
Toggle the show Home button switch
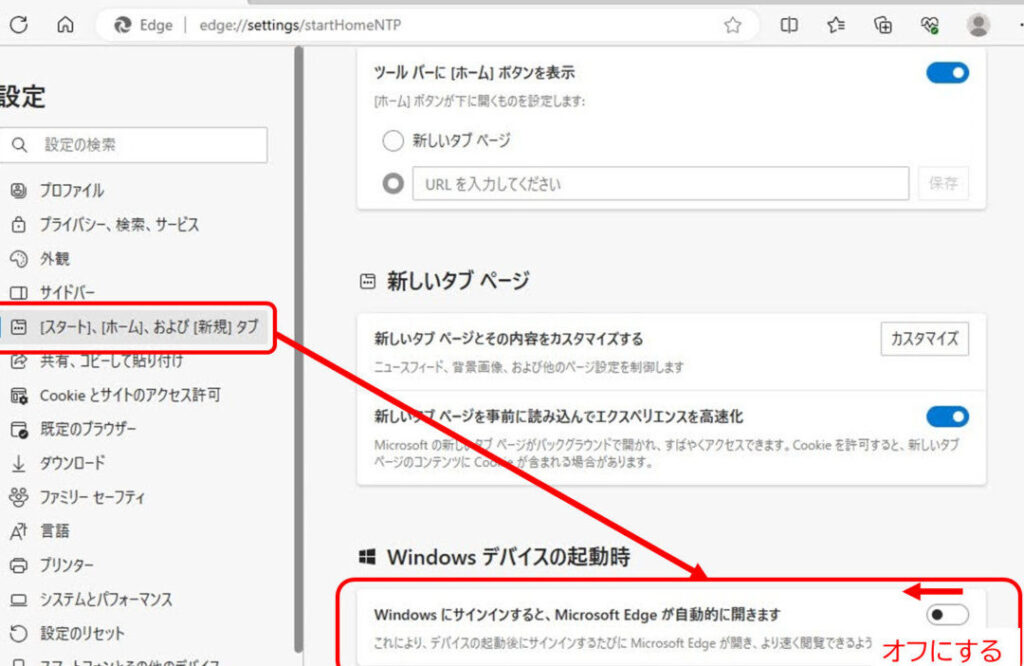coord(947,73)
